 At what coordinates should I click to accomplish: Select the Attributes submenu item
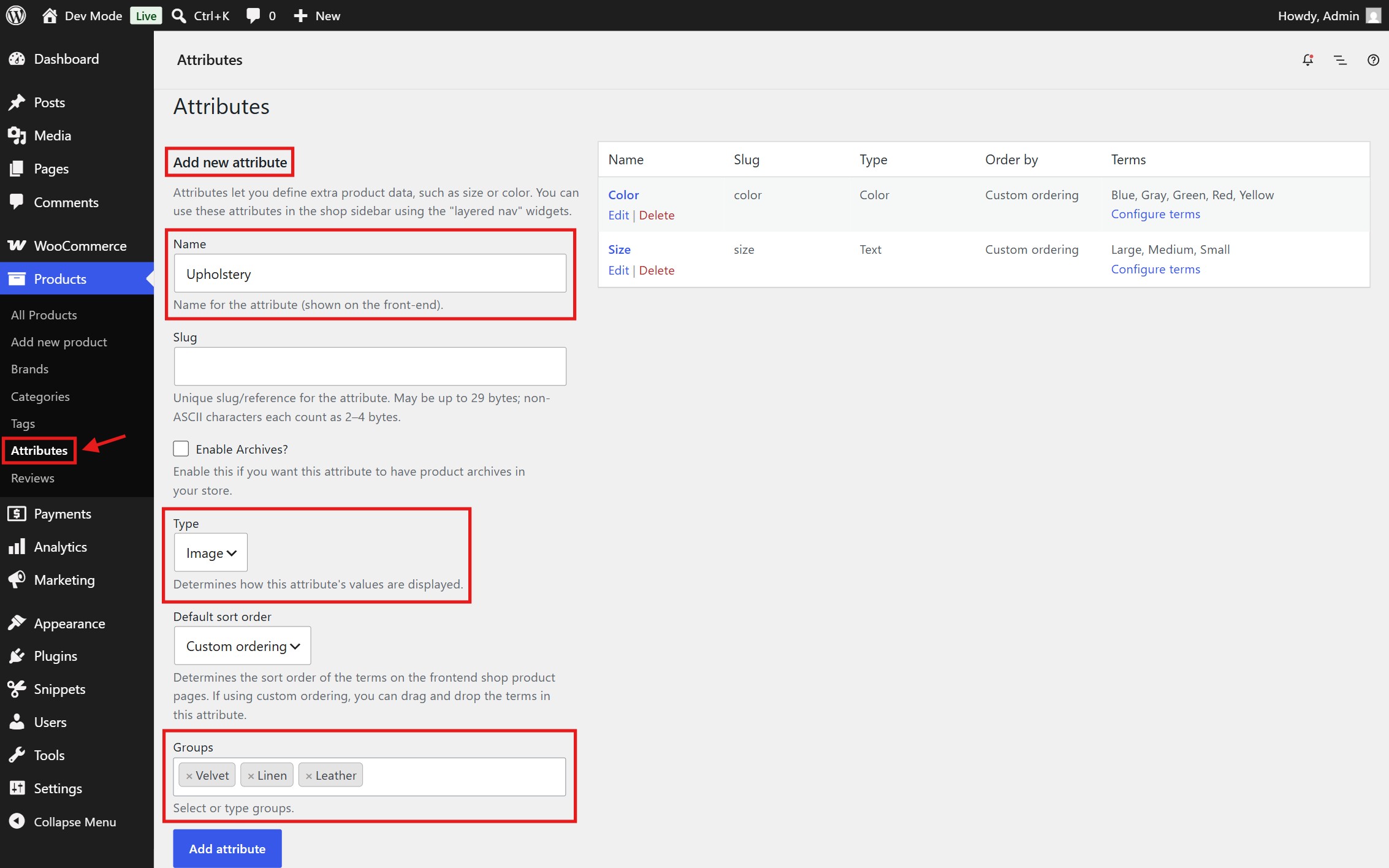39,451
